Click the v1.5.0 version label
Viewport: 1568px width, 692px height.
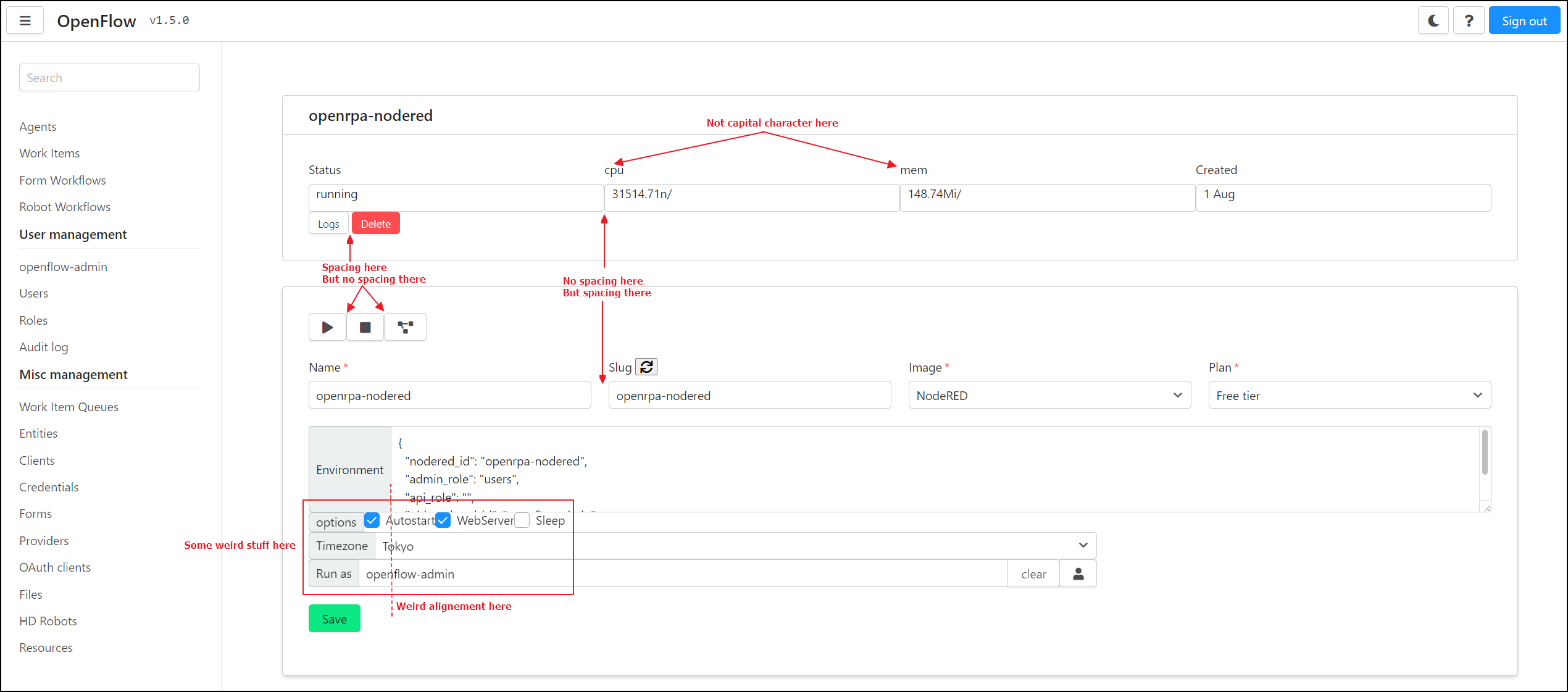(169, 20)
